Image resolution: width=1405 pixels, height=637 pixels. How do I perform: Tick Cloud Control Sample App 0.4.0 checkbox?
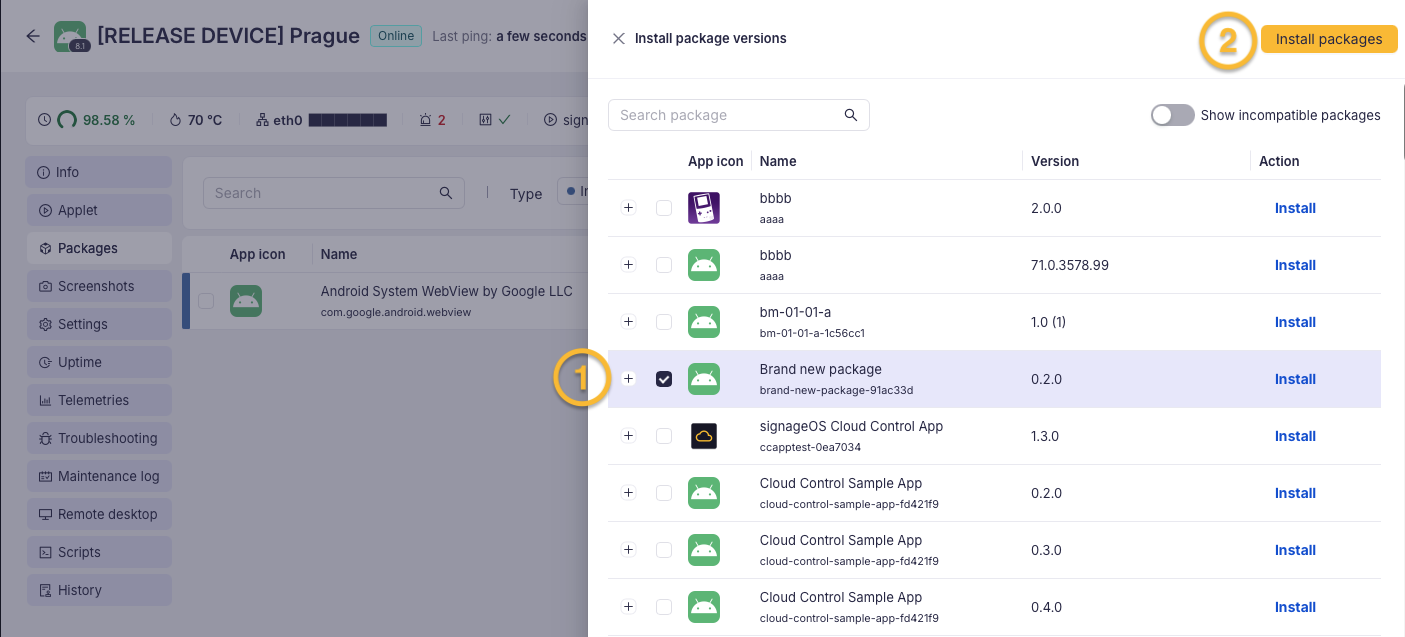pos(664,607)
